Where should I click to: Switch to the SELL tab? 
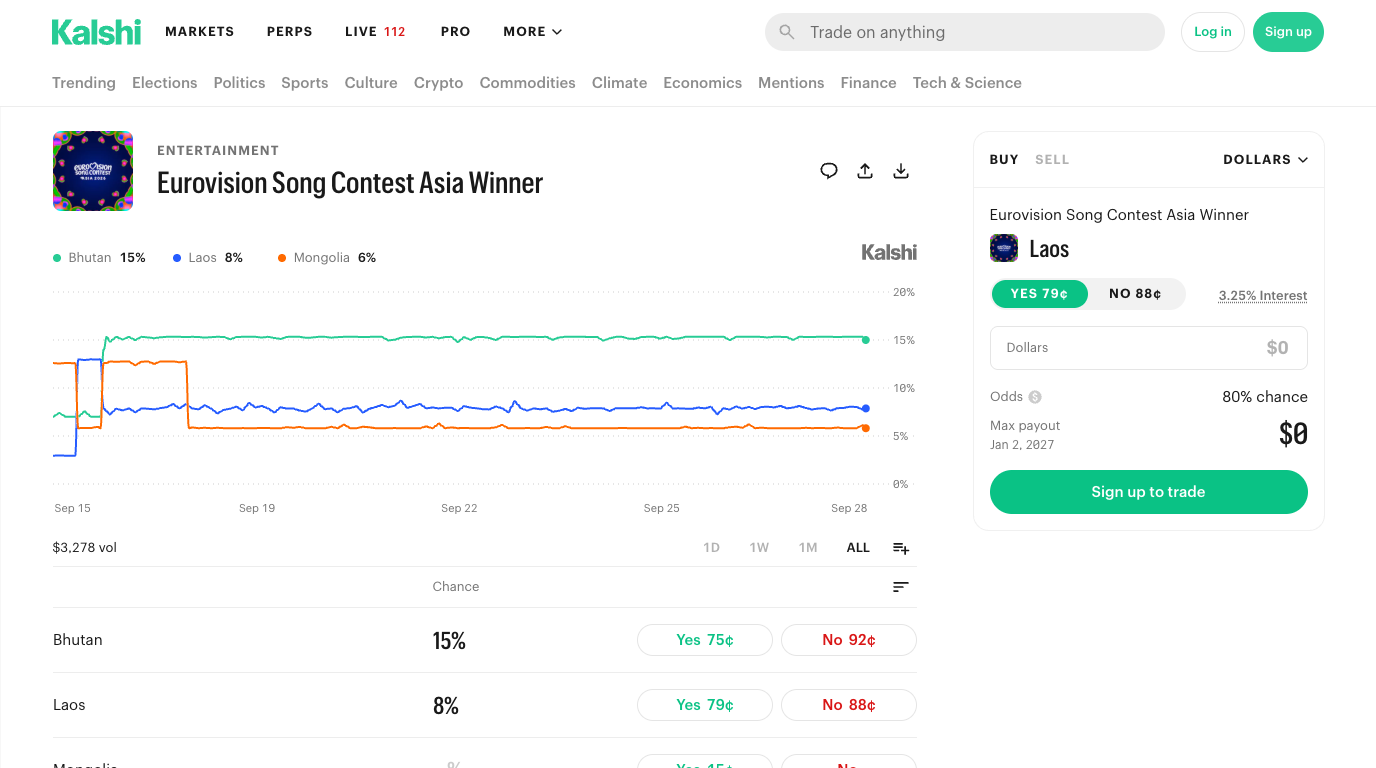pos(1052,160)
